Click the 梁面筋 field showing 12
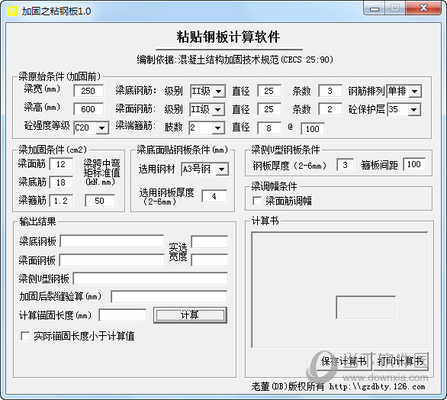Image resolution: width=447 pixels, height=400 pixels. click(61, 164)
